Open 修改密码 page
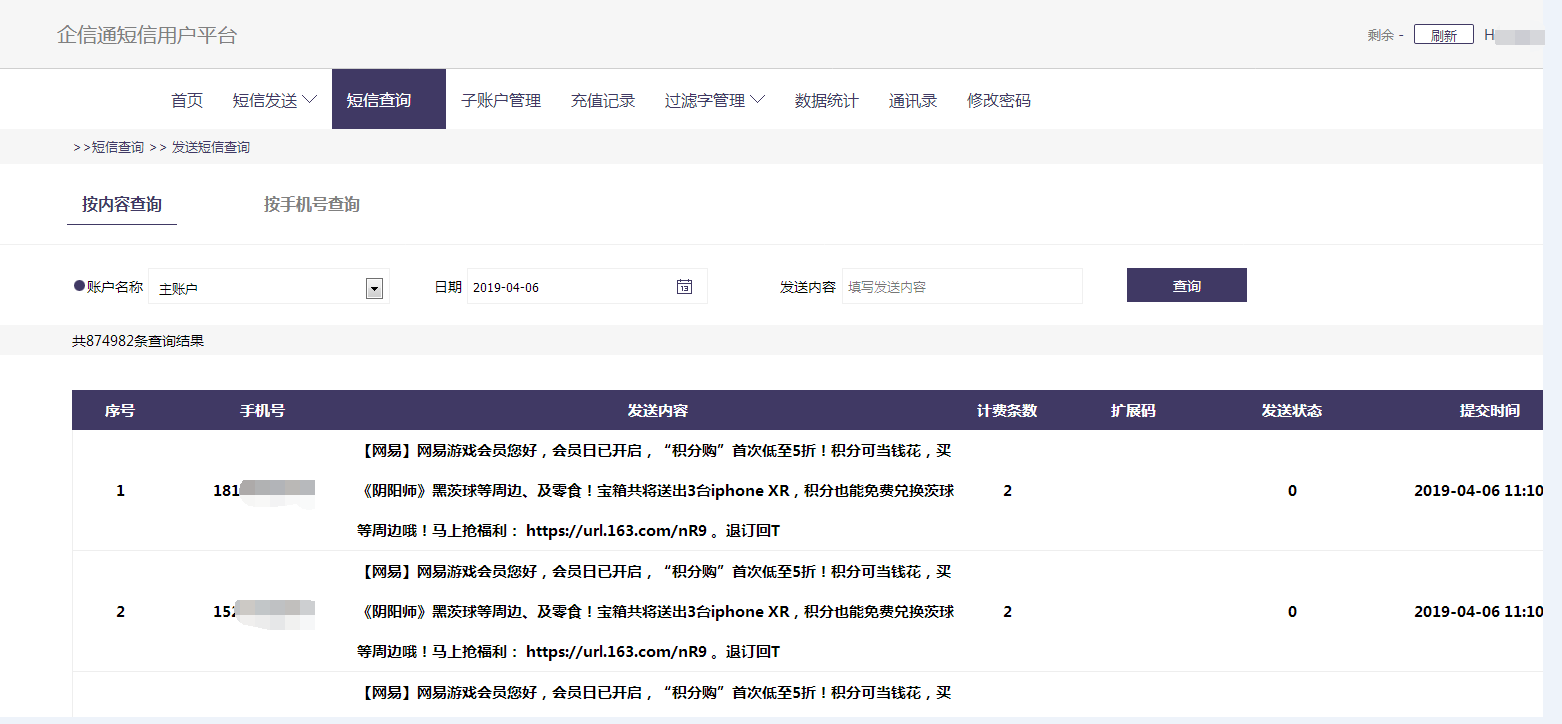 coord(998,100)
